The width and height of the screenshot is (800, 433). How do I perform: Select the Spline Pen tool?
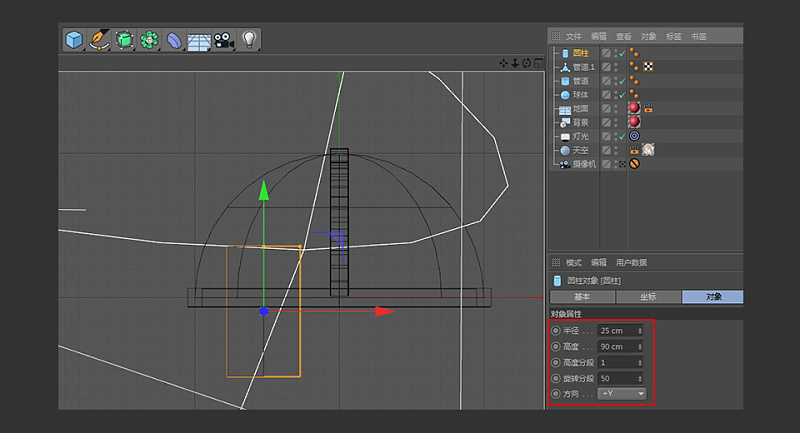tap(99, 40)
